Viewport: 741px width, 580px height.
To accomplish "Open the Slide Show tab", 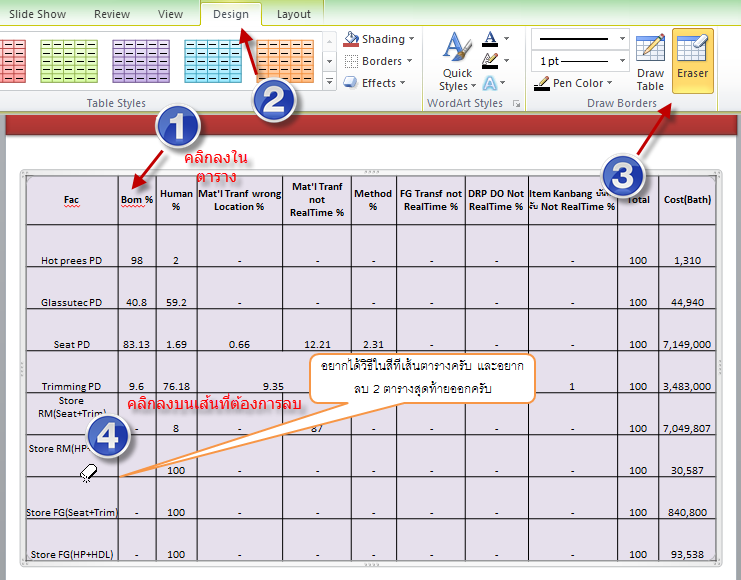I will 38,14.
